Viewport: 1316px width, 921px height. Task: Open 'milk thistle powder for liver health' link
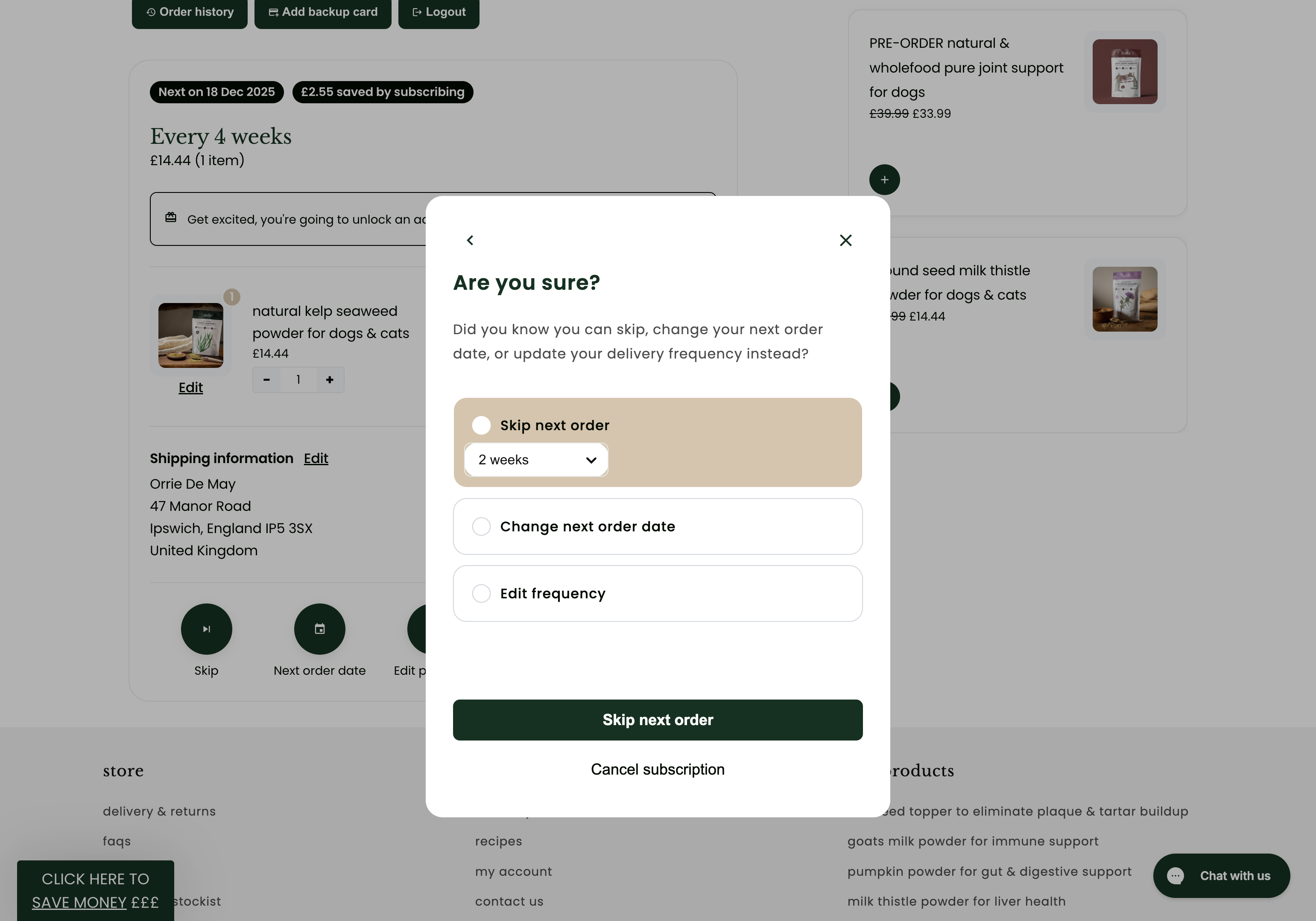956,901
